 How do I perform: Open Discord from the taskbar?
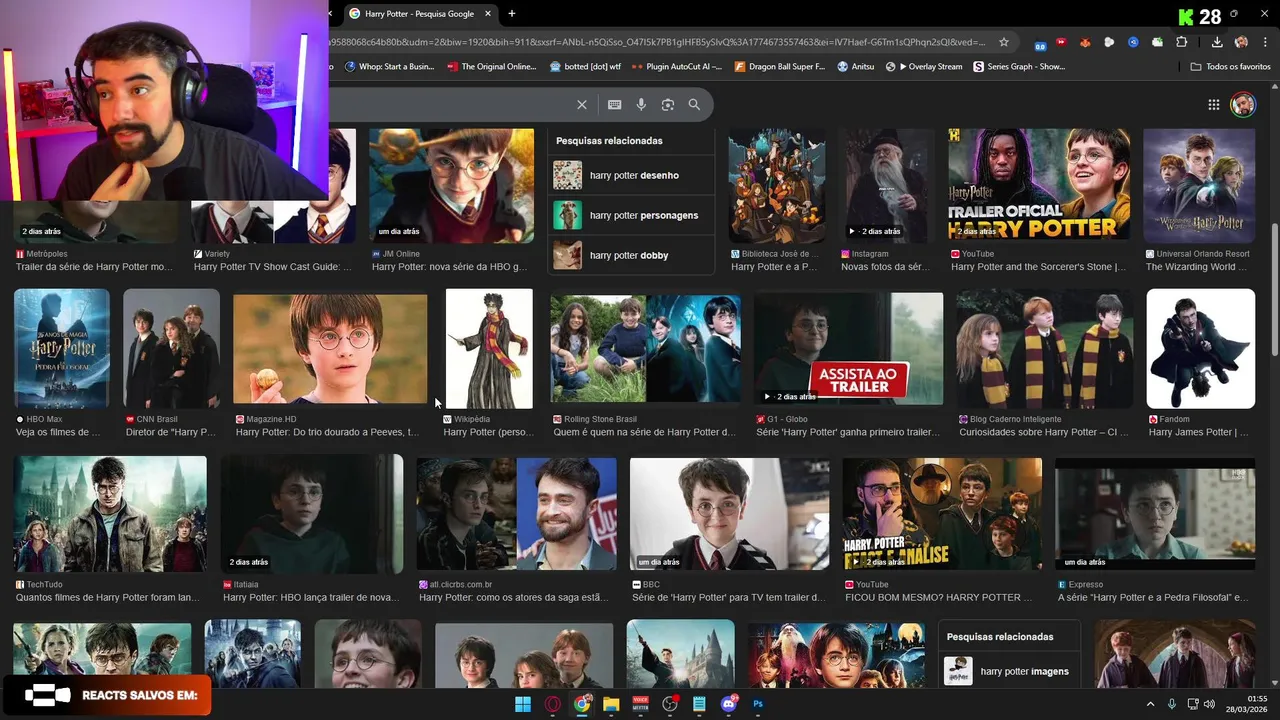click(x=729, y=704)
